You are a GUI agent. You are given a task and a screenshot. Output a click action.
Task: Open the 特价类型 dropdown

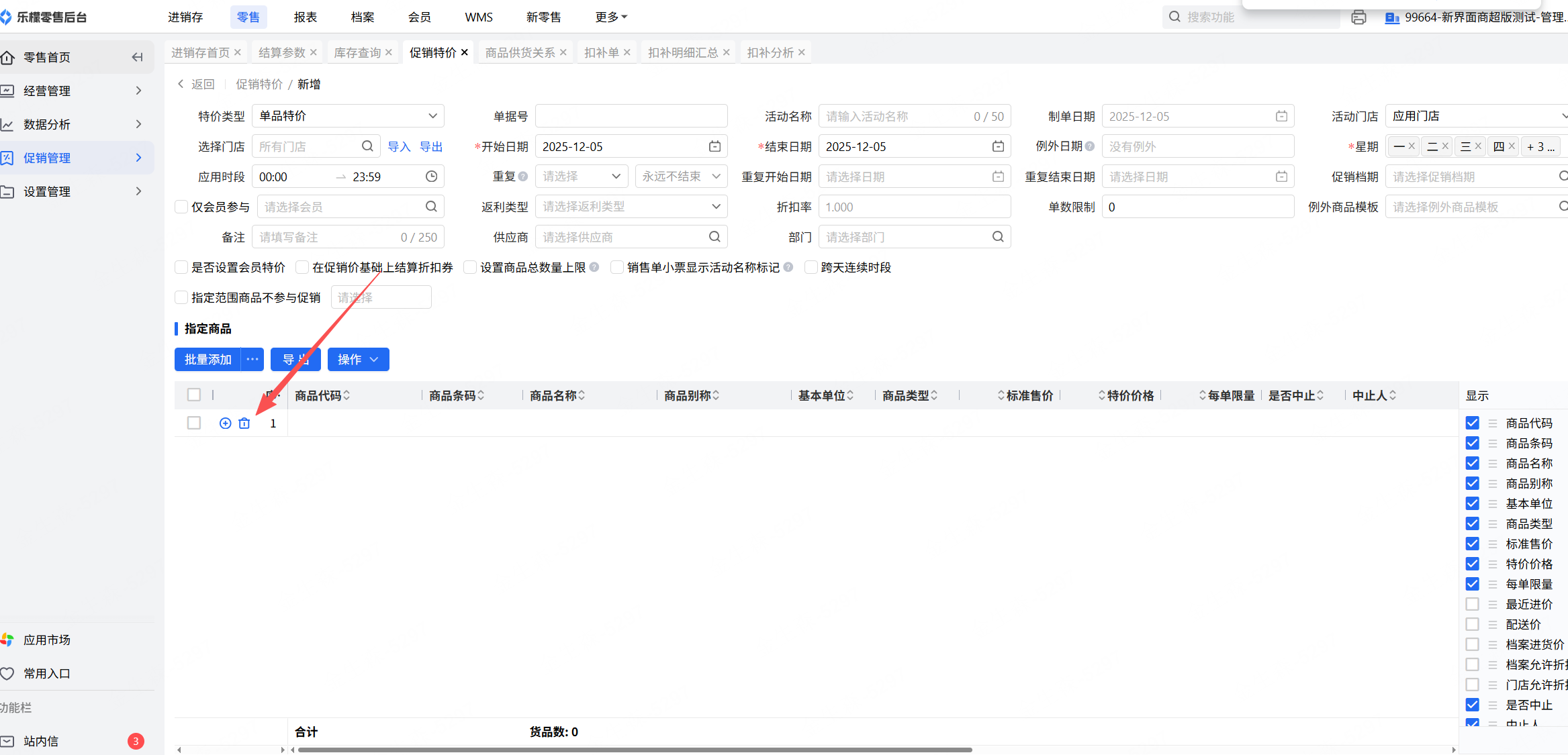point(348,116)
